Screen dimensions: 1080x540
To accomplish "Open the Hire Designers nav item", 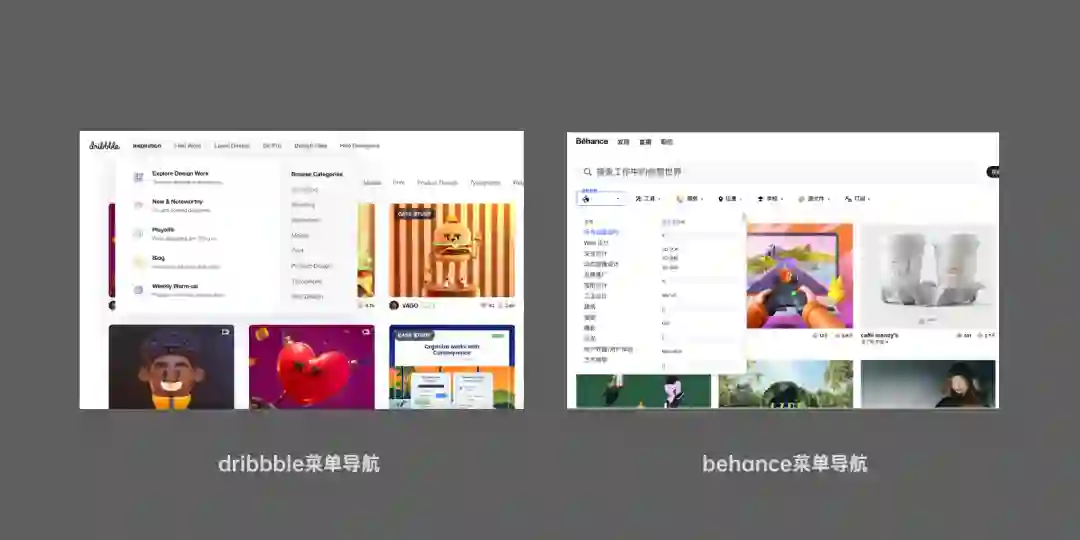I will [x=360, y=146].
